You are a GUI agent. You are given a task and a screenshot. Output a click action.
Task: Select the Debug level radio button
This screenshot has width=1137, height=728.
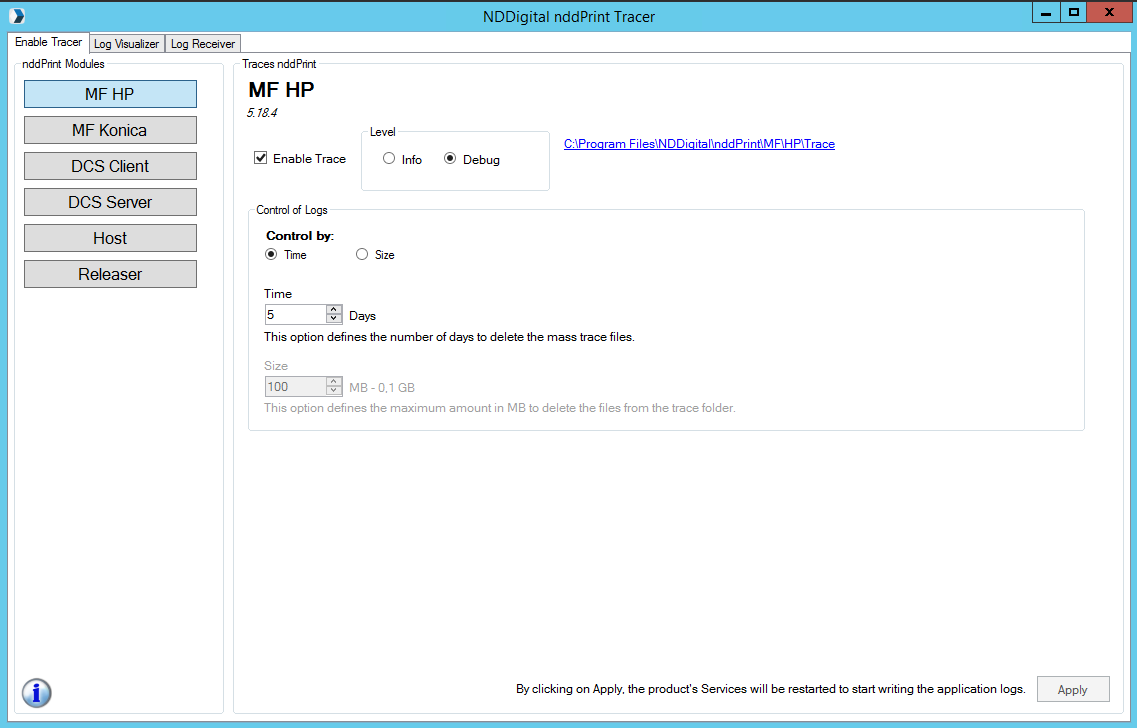point(450,159)
